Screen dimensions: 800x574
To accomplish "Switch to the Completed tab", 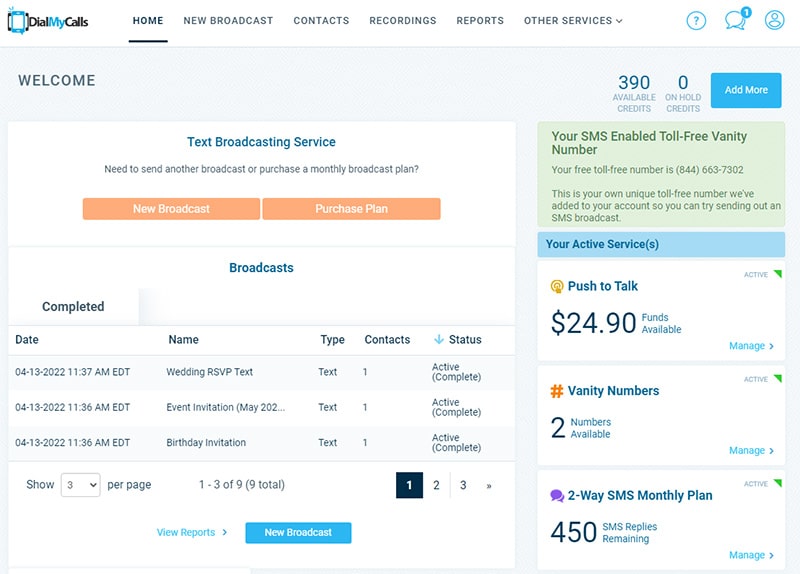I will click(73, 307).
